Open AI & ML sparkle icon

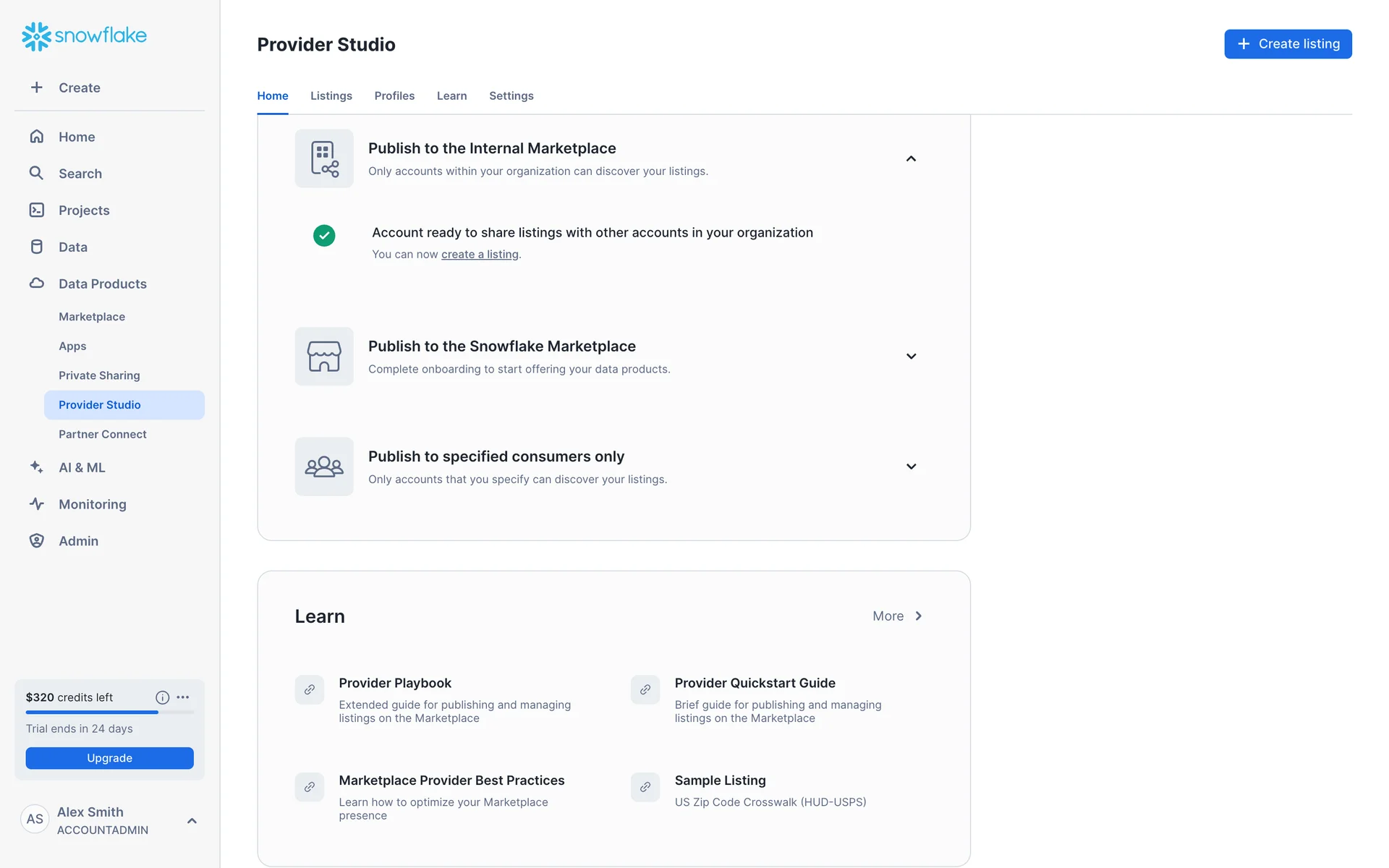click(36, 467)
